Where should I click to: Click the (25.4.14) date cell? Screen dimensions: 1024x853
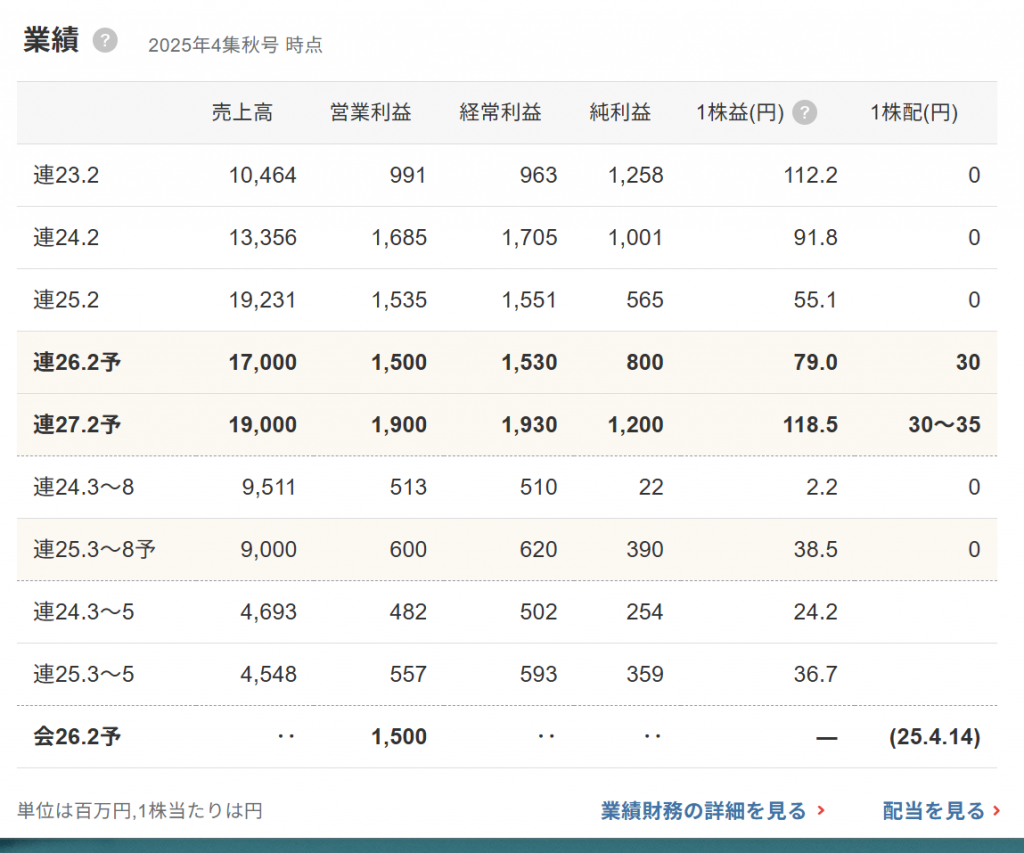(934, 737)
